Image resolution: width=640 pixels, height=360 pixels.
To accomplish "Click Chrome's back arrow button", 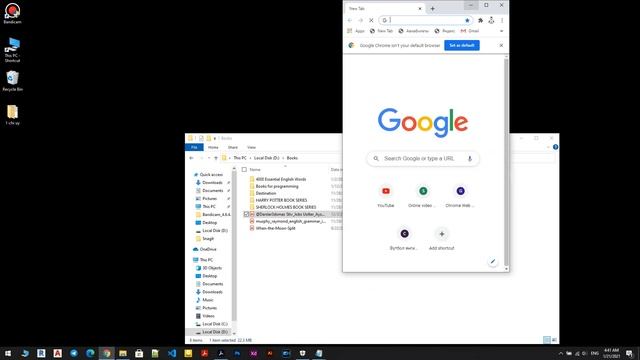I will (x=350, y=20).
